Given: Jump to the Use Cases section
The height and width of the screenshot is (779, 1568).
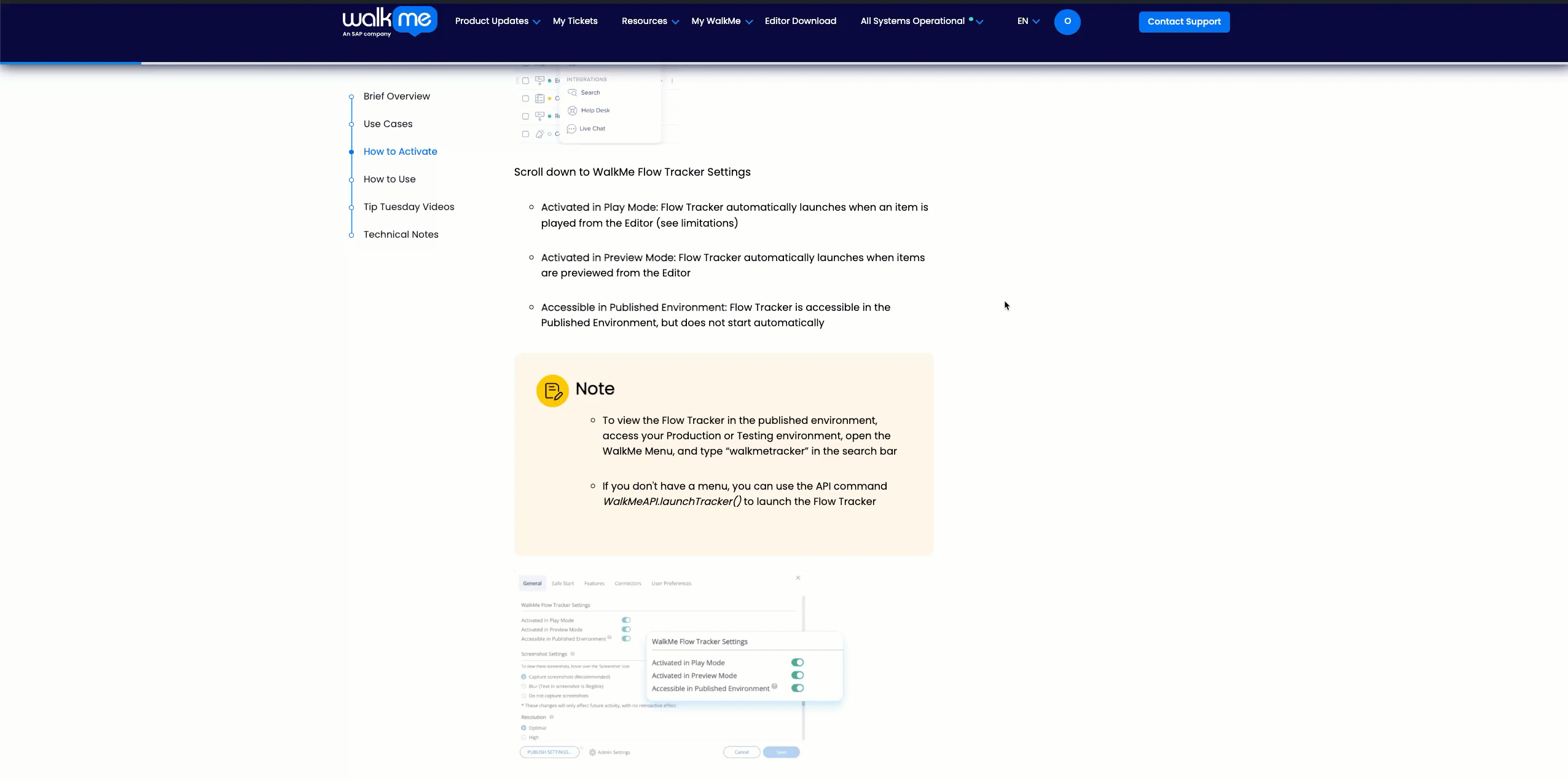Looking at the screenshot, I should (388, 124).
